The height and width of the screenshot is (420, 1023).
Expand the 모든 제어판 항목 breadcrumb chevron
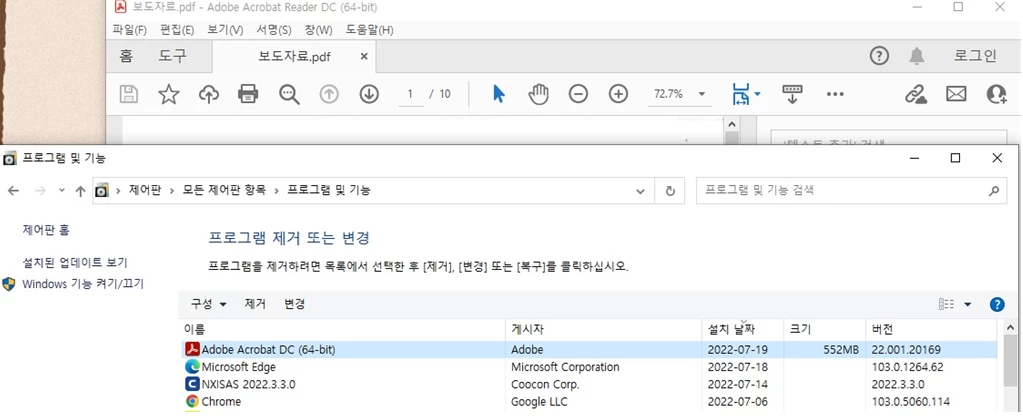(x=277, y=191)
